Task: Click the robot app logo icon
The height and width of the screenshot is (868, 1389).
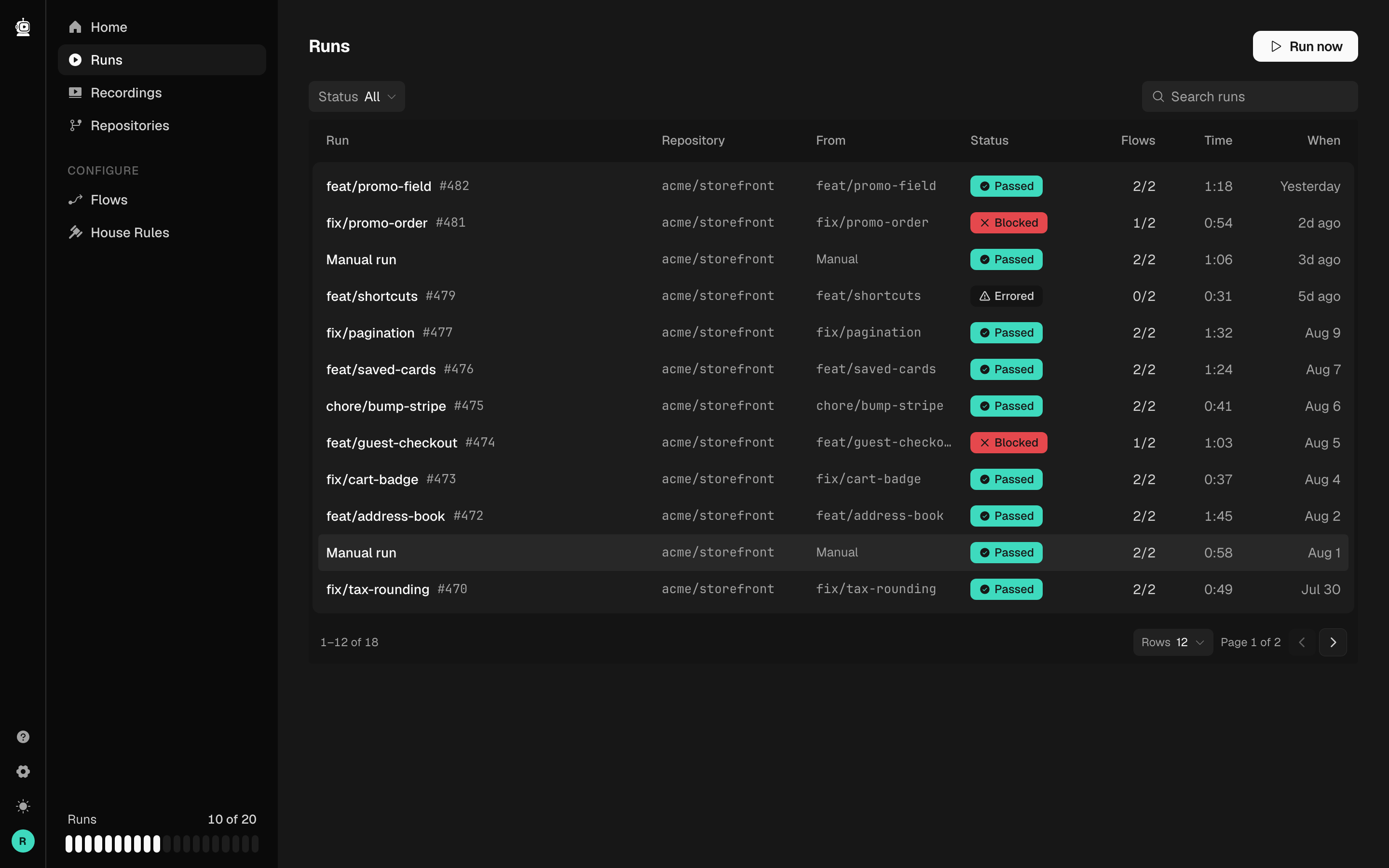Action: click(x=23, y=27)
